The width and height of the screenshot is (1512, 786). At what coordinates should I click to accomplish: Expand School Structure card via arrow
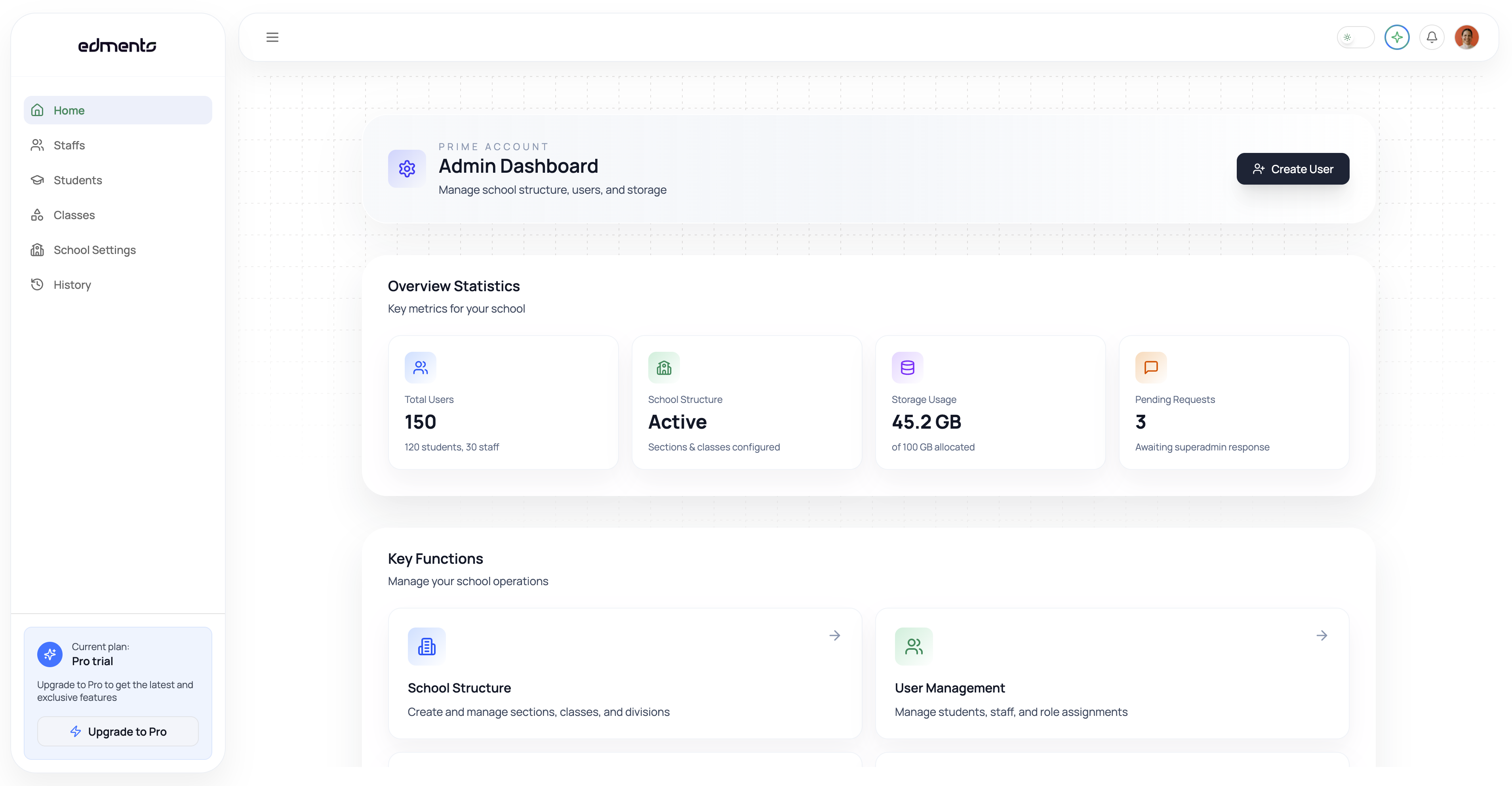[834, 635]
